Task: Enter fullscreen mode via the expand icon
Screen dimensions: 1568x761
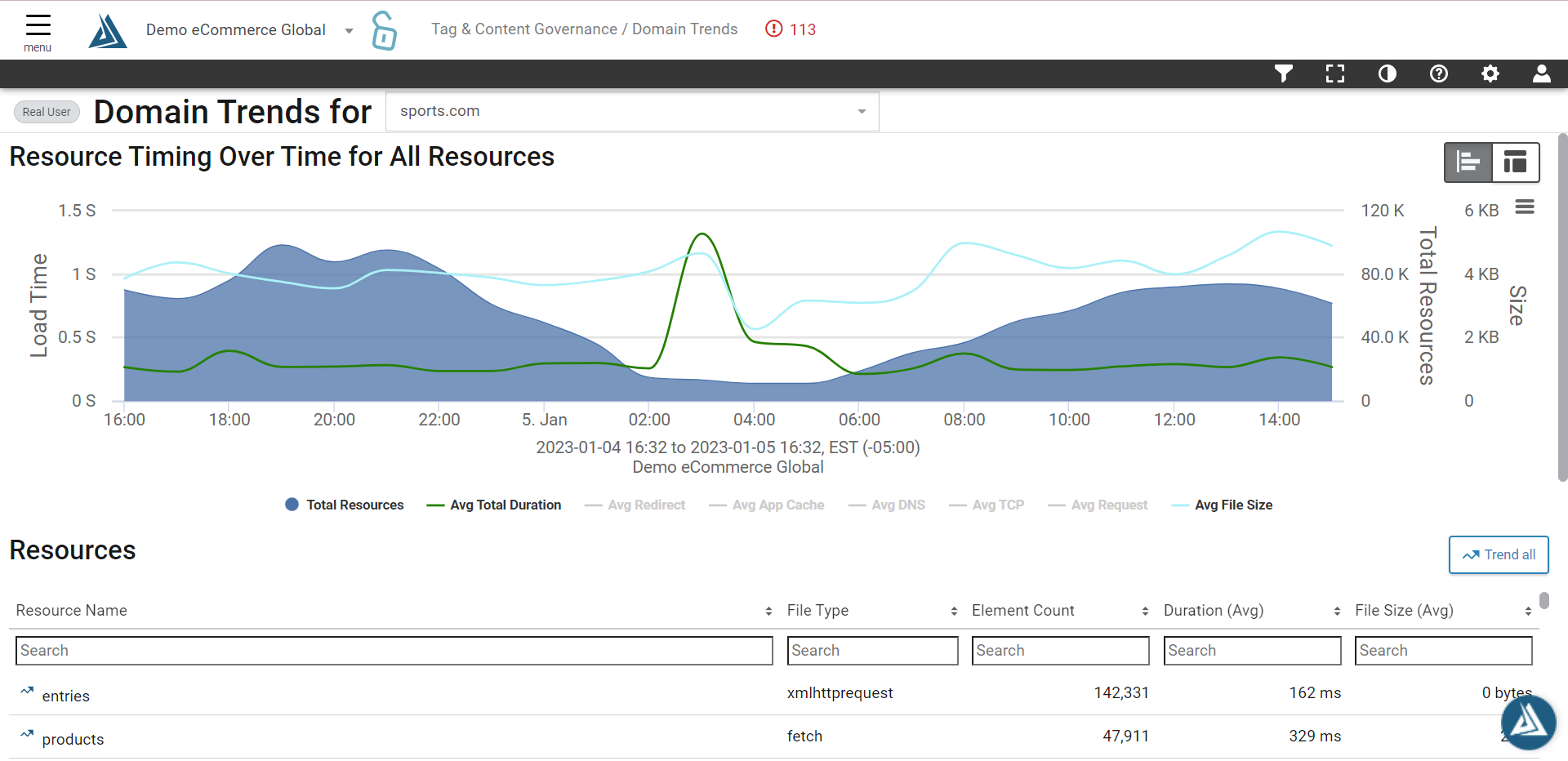Action: [1334, 73]
